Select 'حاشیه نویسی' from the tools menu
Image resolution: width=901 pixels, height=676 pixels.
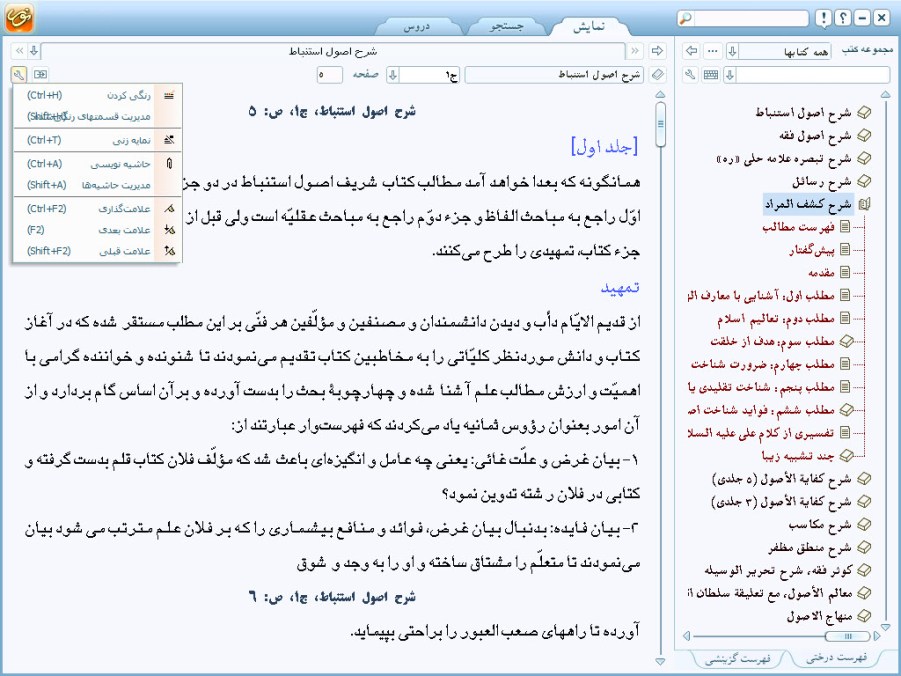(119, 163)
